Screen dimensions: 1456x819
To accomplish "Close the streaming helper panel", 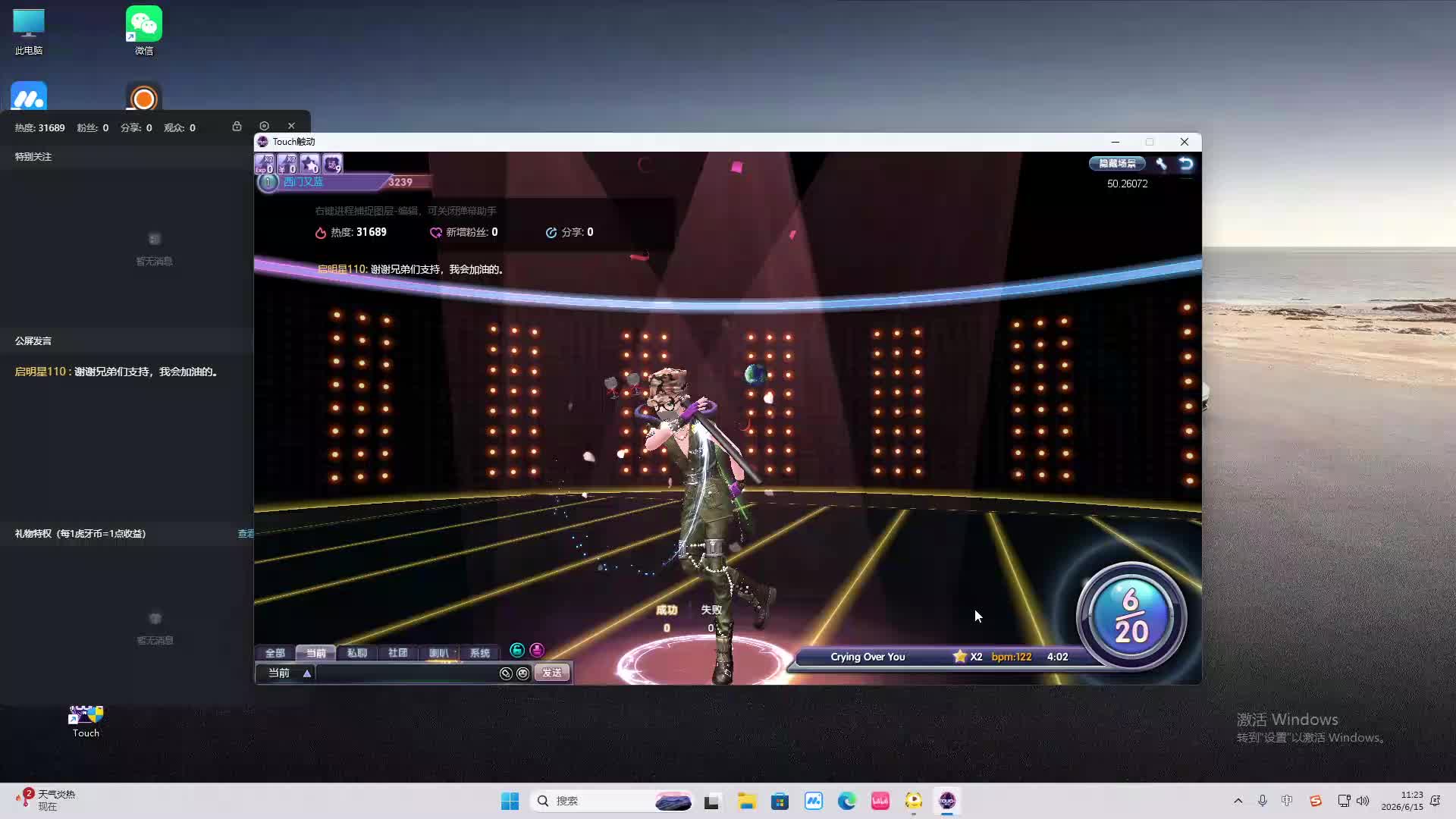I will coord(291,126).
